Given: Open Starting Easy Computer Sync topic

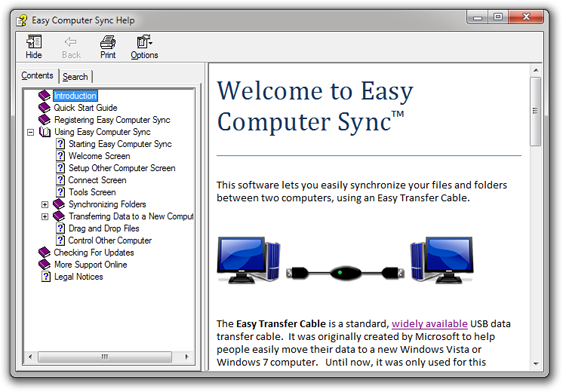Looking at the screenshot, I should click(120, 144).
